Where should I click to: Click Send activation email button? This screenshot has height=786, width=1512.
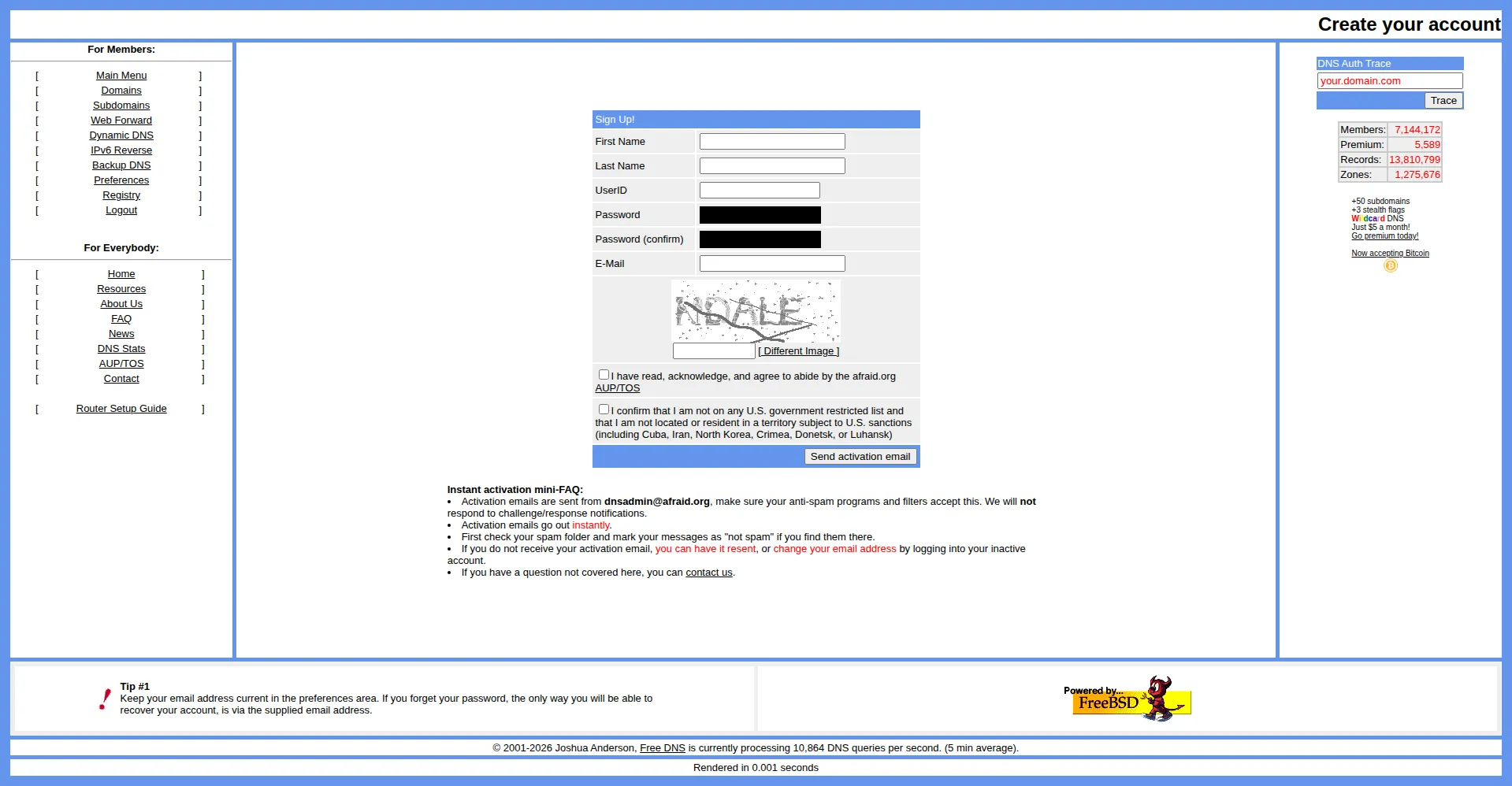(860, 457)
